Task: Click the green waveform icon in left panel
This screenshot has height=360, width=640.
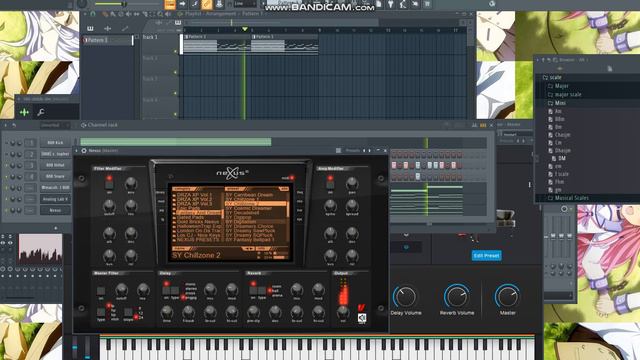Action: click(x=24, y=112)
